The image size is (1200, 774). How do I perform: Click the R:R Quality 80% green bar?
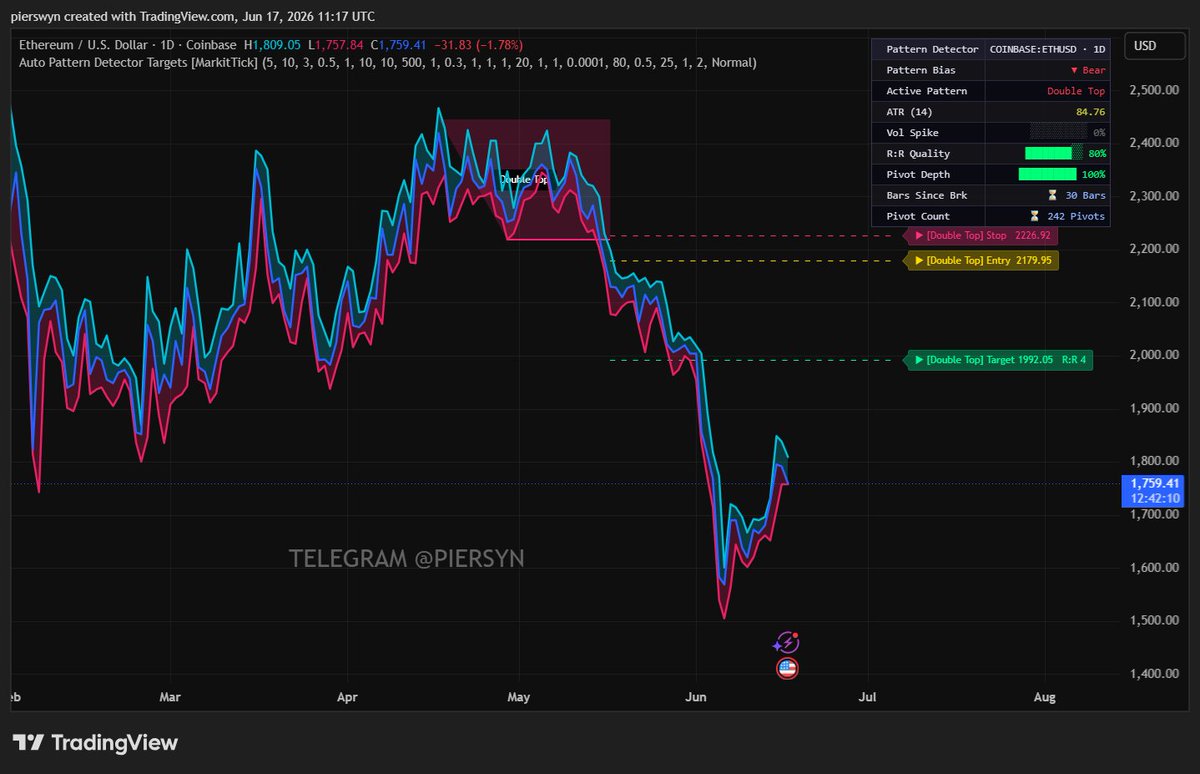(1054, 154)
